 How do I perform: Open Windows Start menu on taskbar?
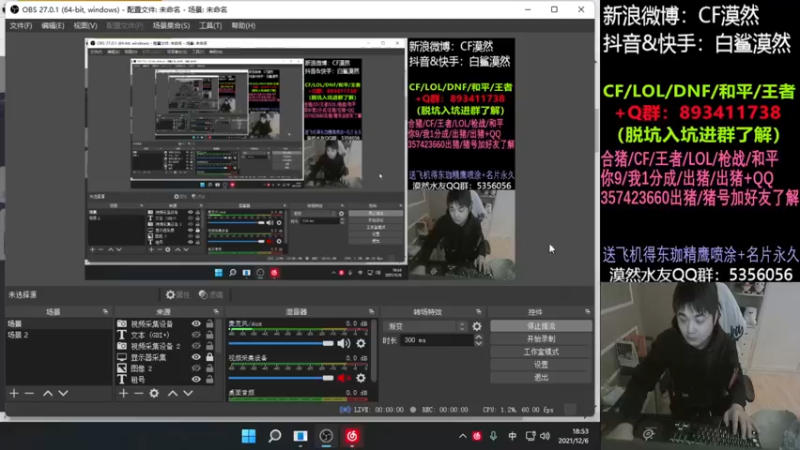[x=248, y=436]
